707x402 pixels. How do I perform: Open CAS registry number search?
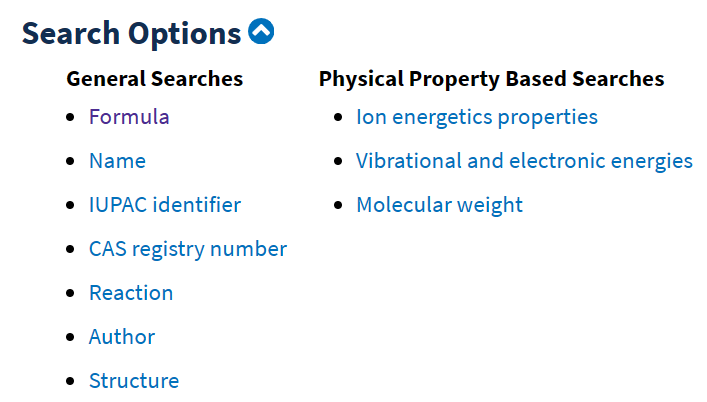click(x=188, y=249)
